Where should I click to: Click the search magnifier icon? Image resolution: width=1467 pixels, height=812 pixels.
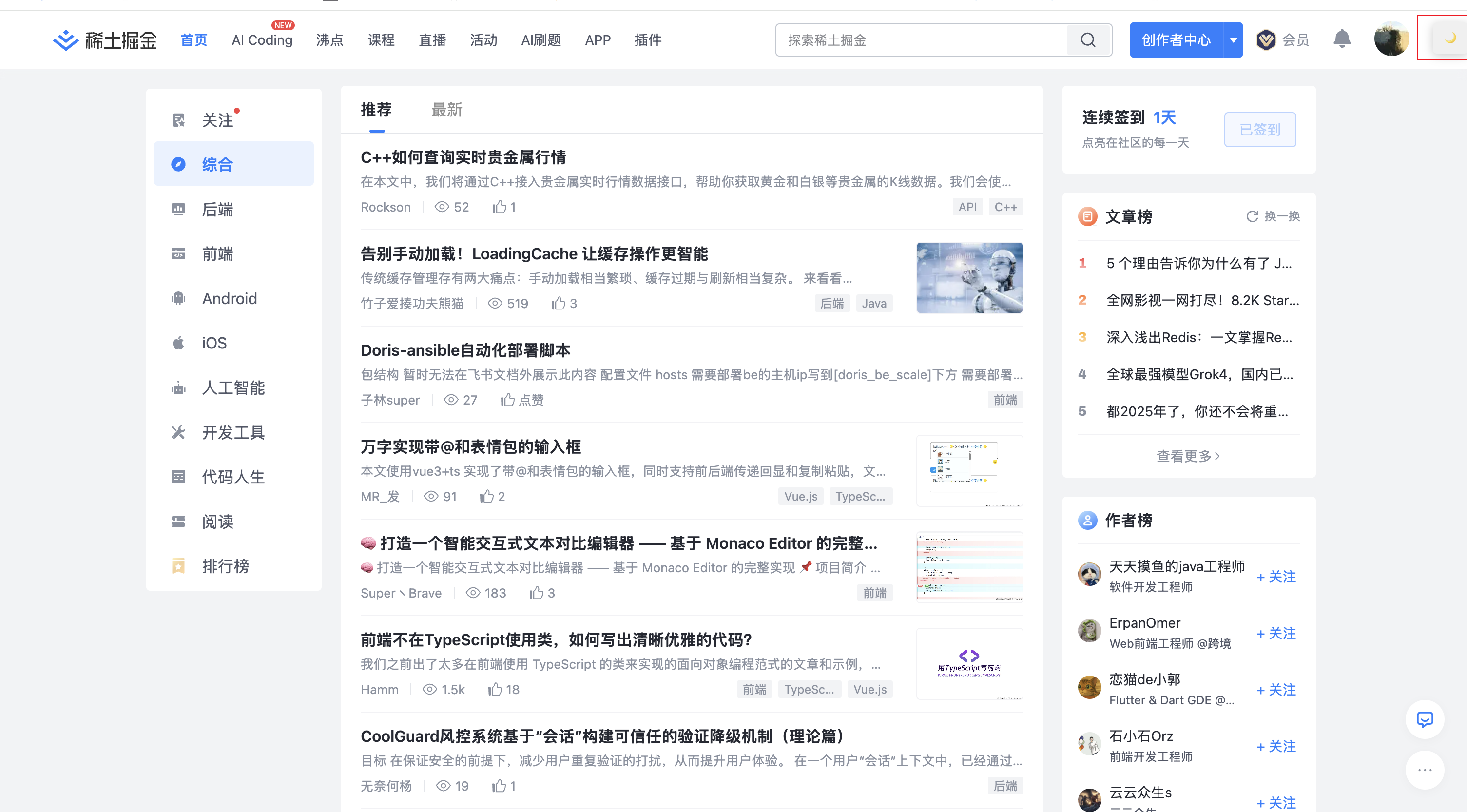coord(1088,40)
